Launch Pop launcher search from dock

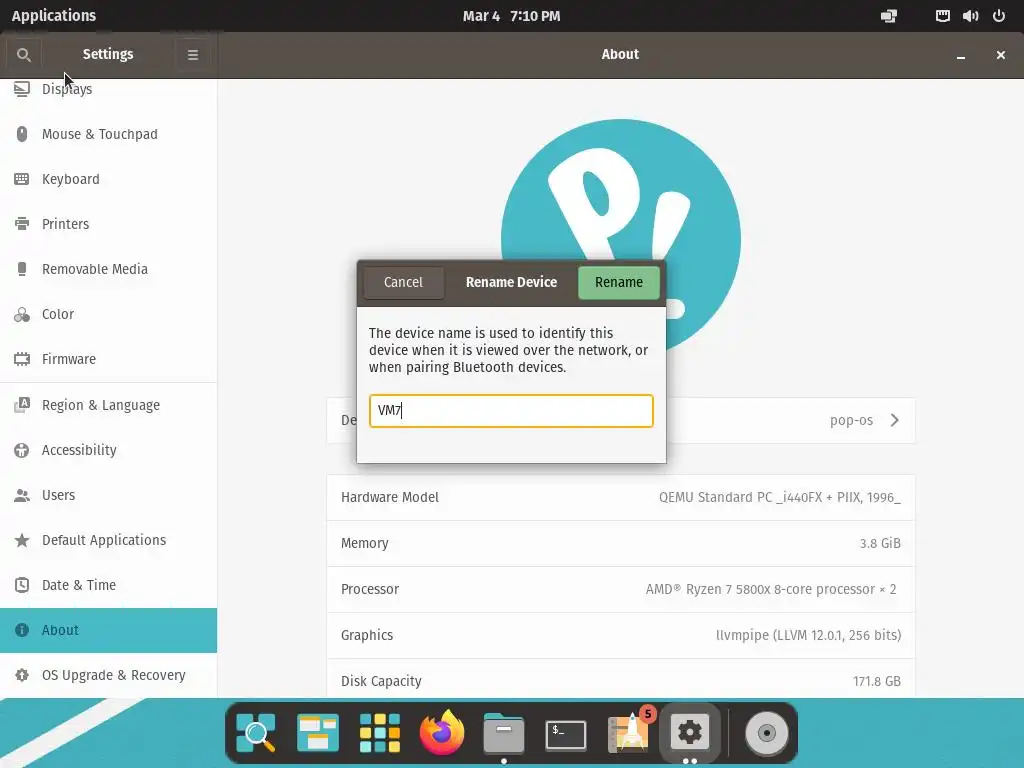click(255, 733)
